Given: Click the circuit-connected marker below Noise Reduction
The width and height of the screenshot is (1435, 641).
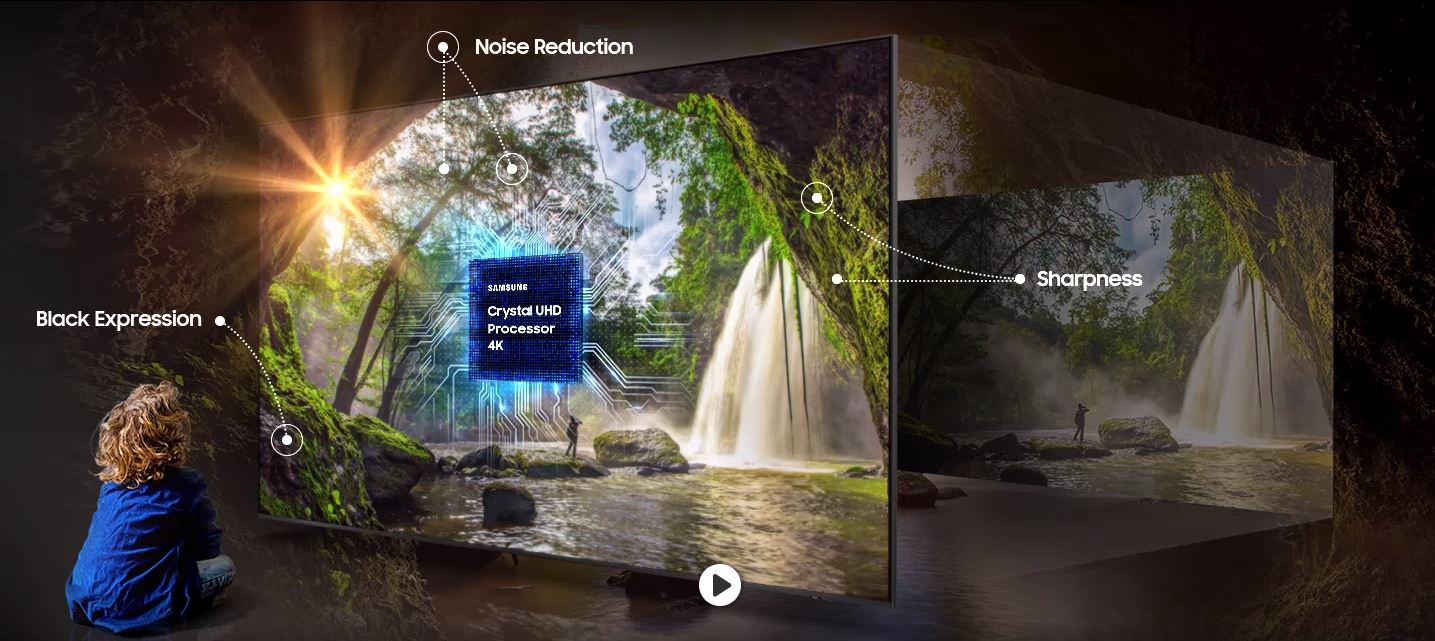Looking at the screenshot, I should pos(511,169).
